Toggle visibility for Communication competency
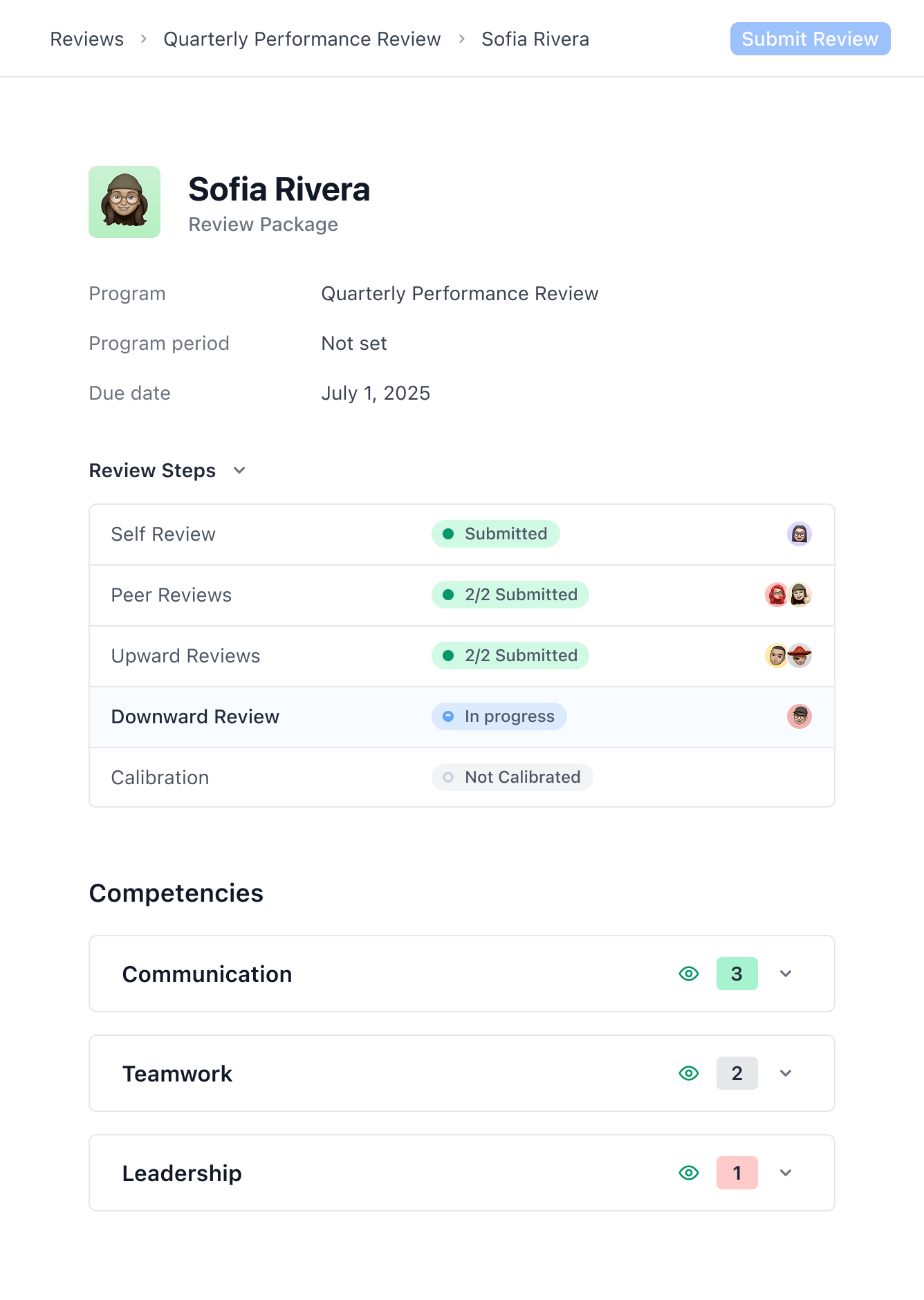This screenshot has width=924, height=1300. 688,974
